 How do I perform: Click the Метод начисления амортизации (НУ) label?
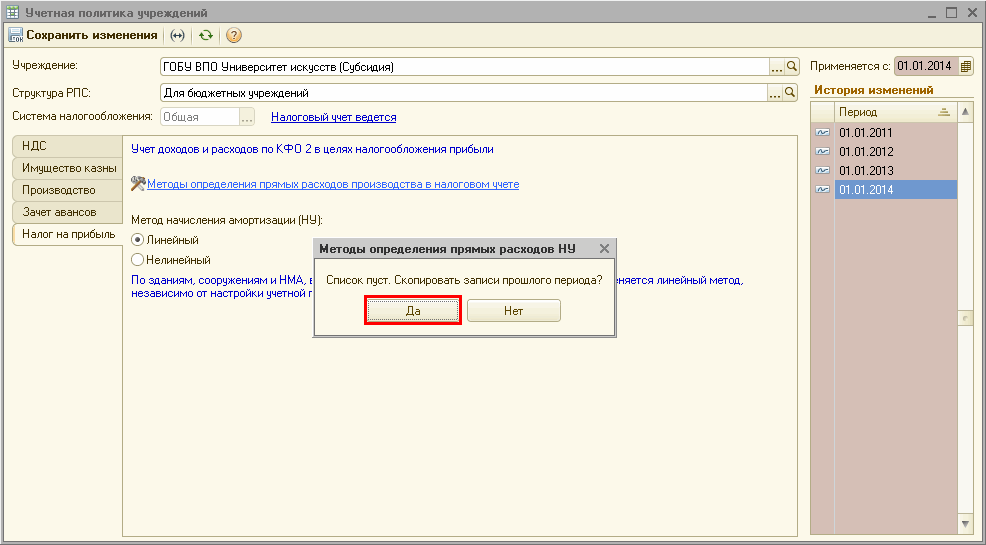226,220
